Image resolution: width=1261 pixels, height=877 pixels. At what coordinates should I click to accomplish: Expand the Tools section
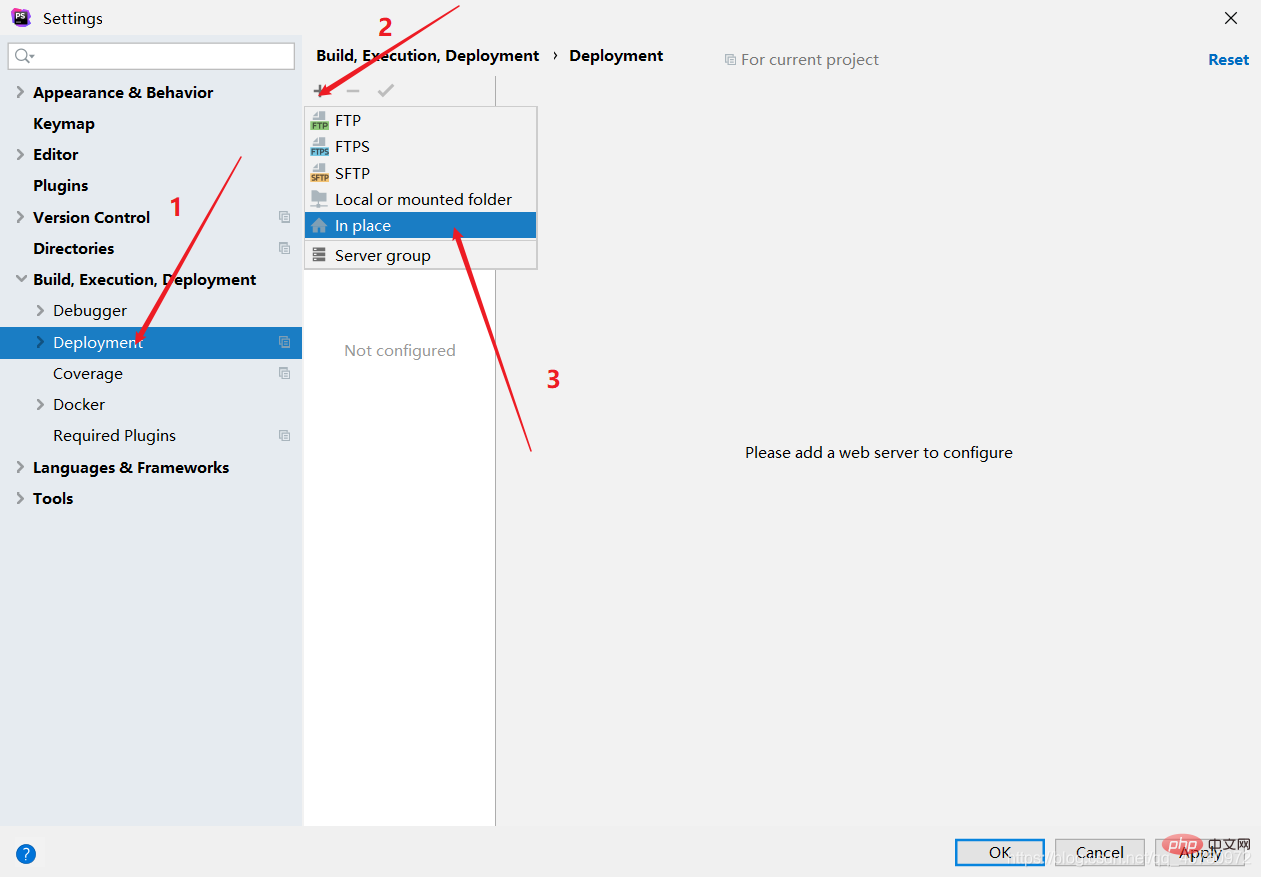point(20,498)
